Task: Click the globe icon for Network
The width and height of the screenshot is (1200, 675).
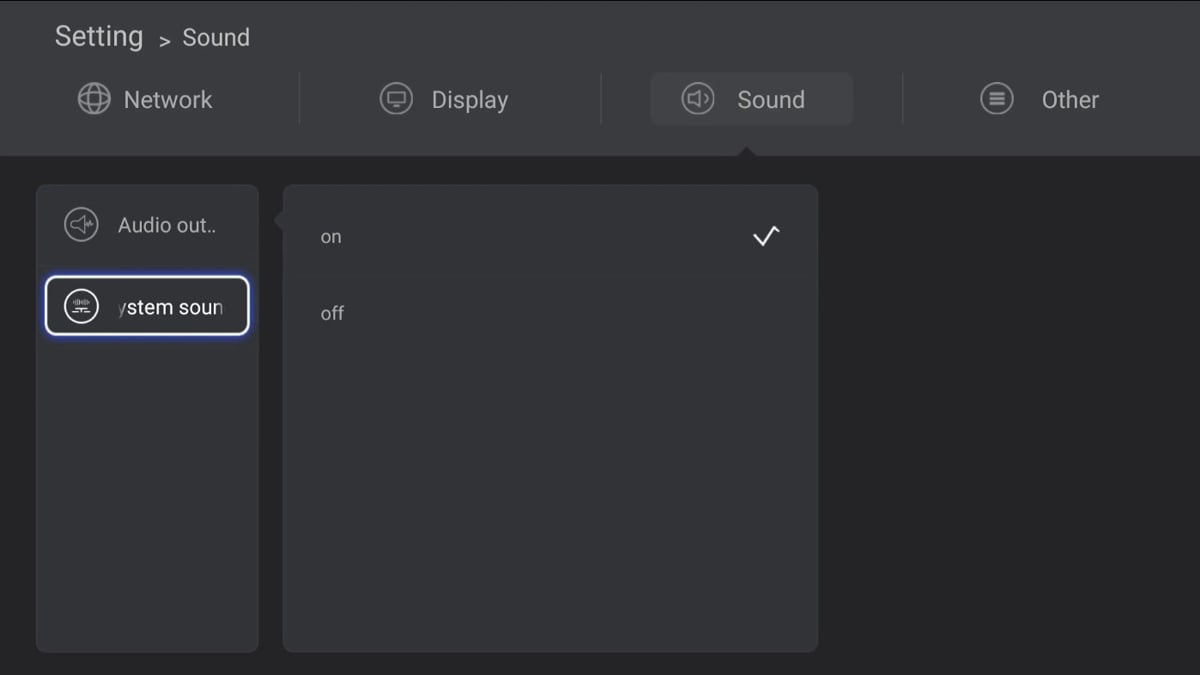Action: coord(94,99)
